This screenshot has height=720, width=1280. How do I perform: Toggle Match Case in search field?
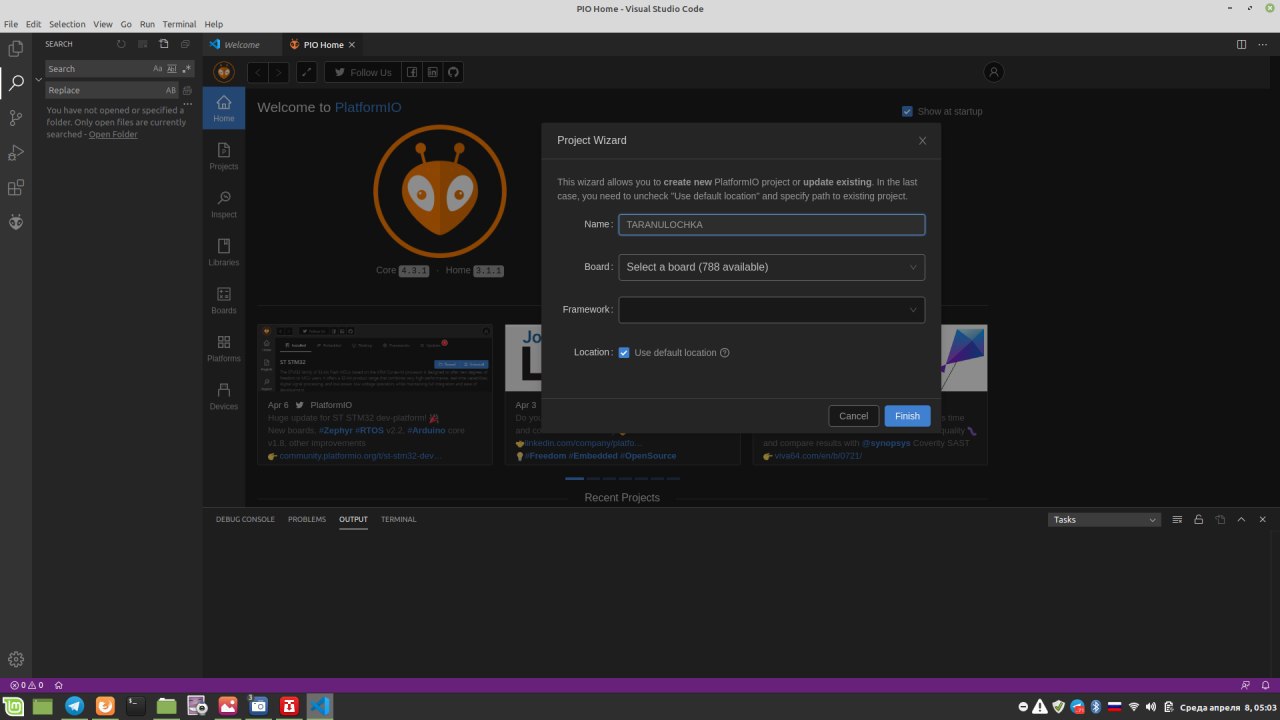[157, 69]
